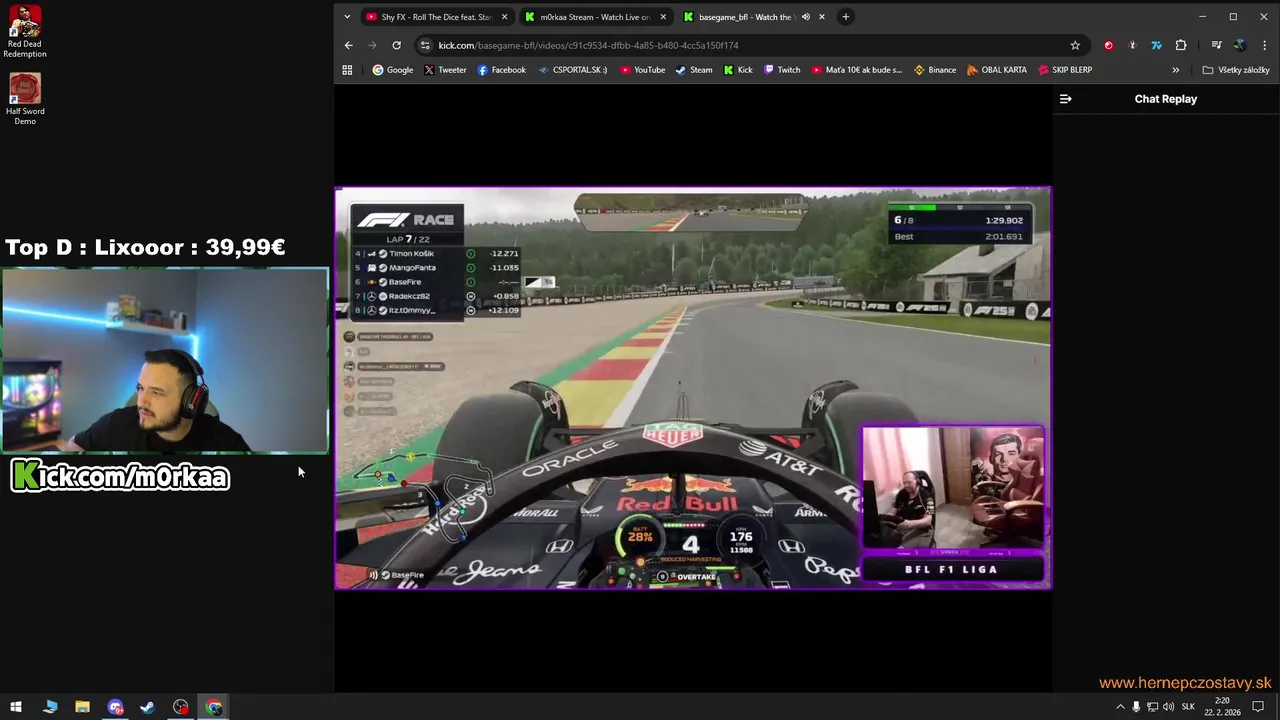Bookmark this page with the star icon
This screenshot has width=1280, height=720.
1075,45
